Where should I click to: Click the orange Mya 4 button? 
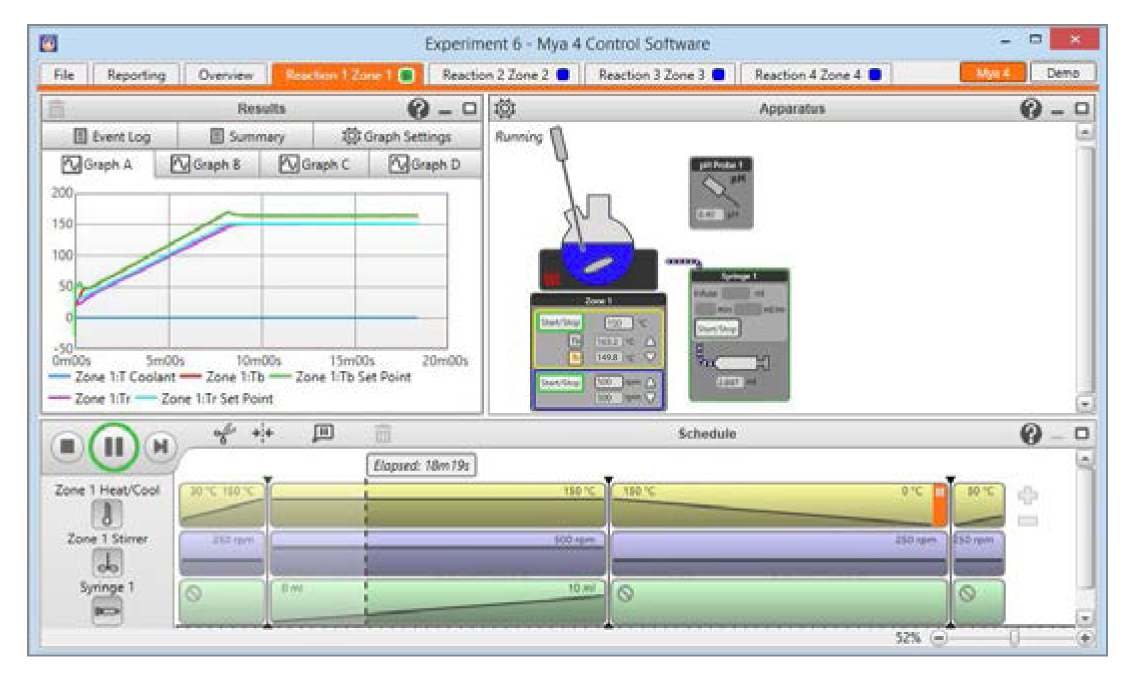click(993, 73)
